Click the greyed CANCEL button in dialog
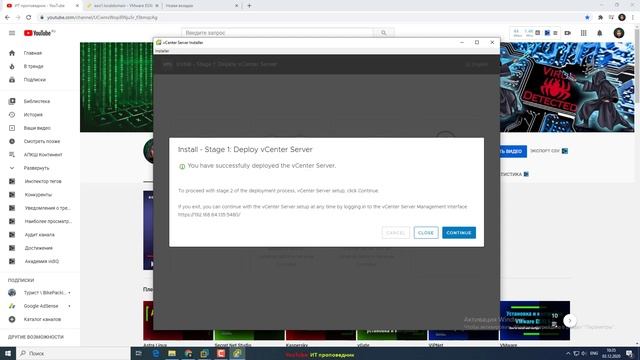 click(x=396, y=233)
